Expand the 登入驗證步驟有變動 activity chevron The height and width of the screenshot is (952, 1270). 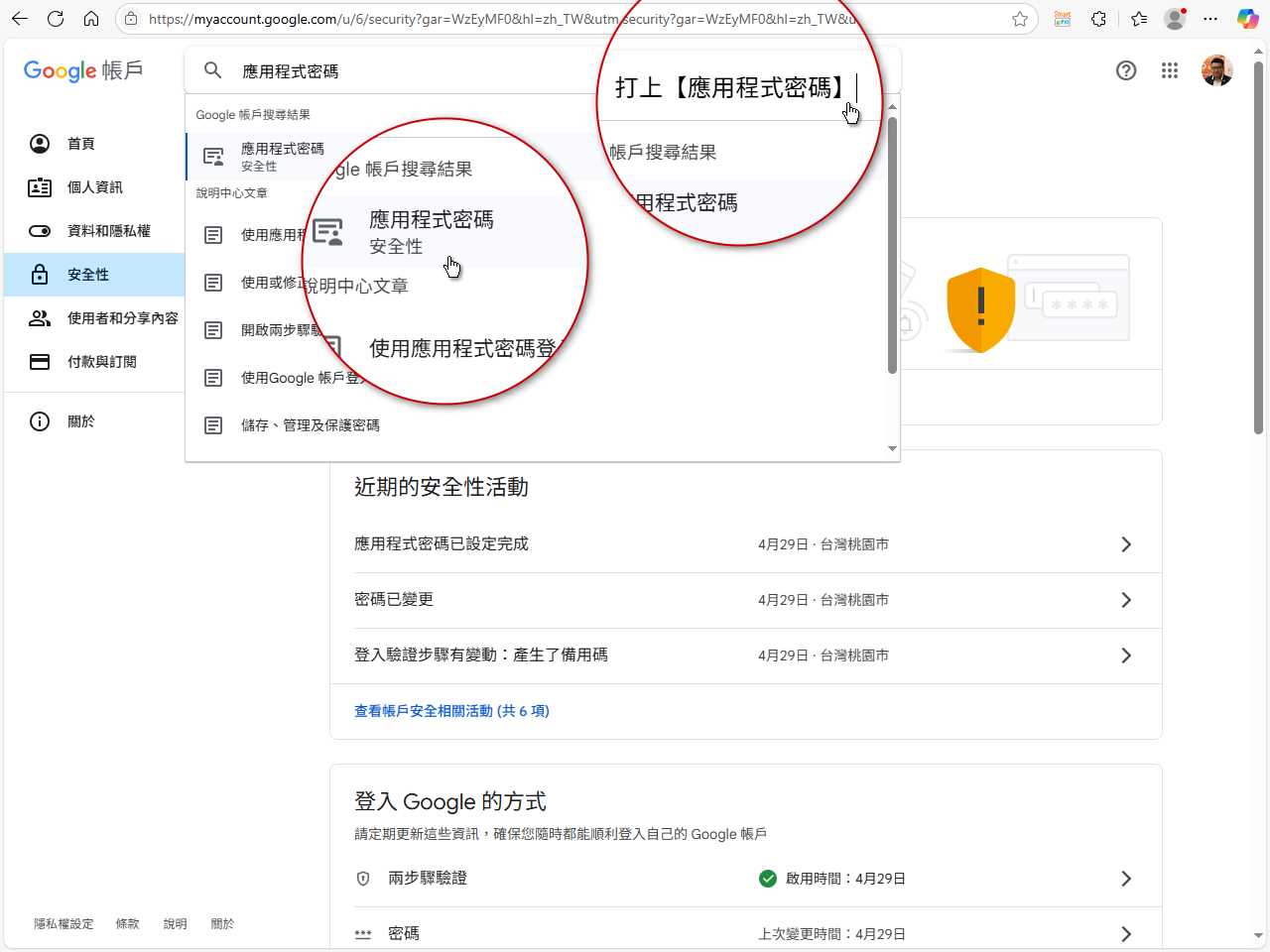(x=1126, y=655)
